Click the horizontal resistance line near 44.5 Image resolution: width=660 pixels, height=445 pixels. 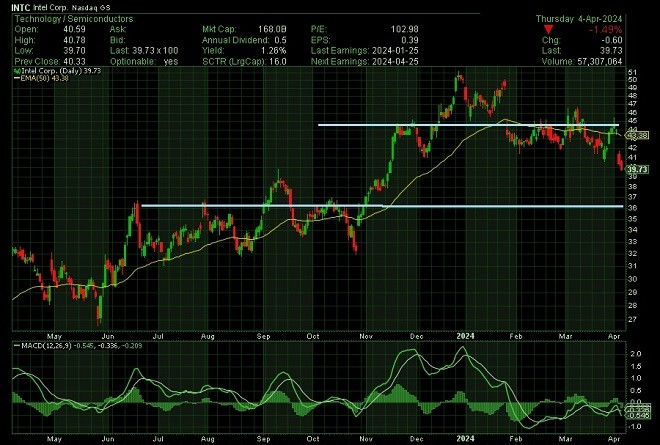[468, 125]
